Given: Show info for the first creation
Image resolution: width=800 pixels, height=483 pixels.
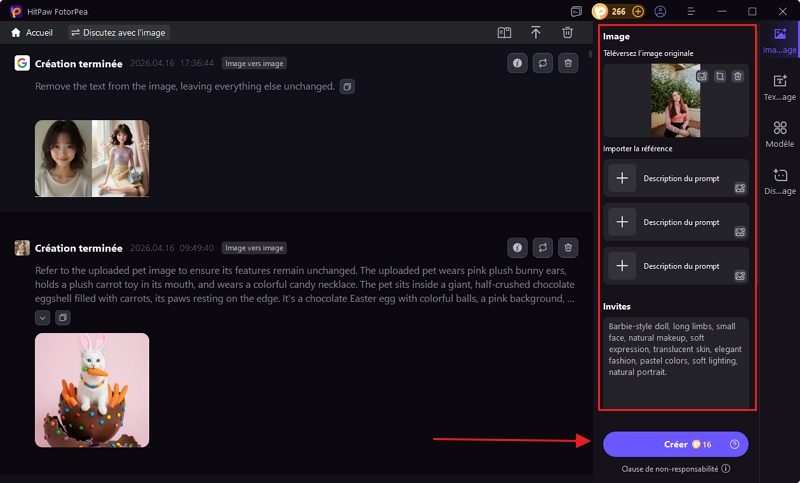Looking at the screenshot, I should pyautogui.click(x=517, y=63).
